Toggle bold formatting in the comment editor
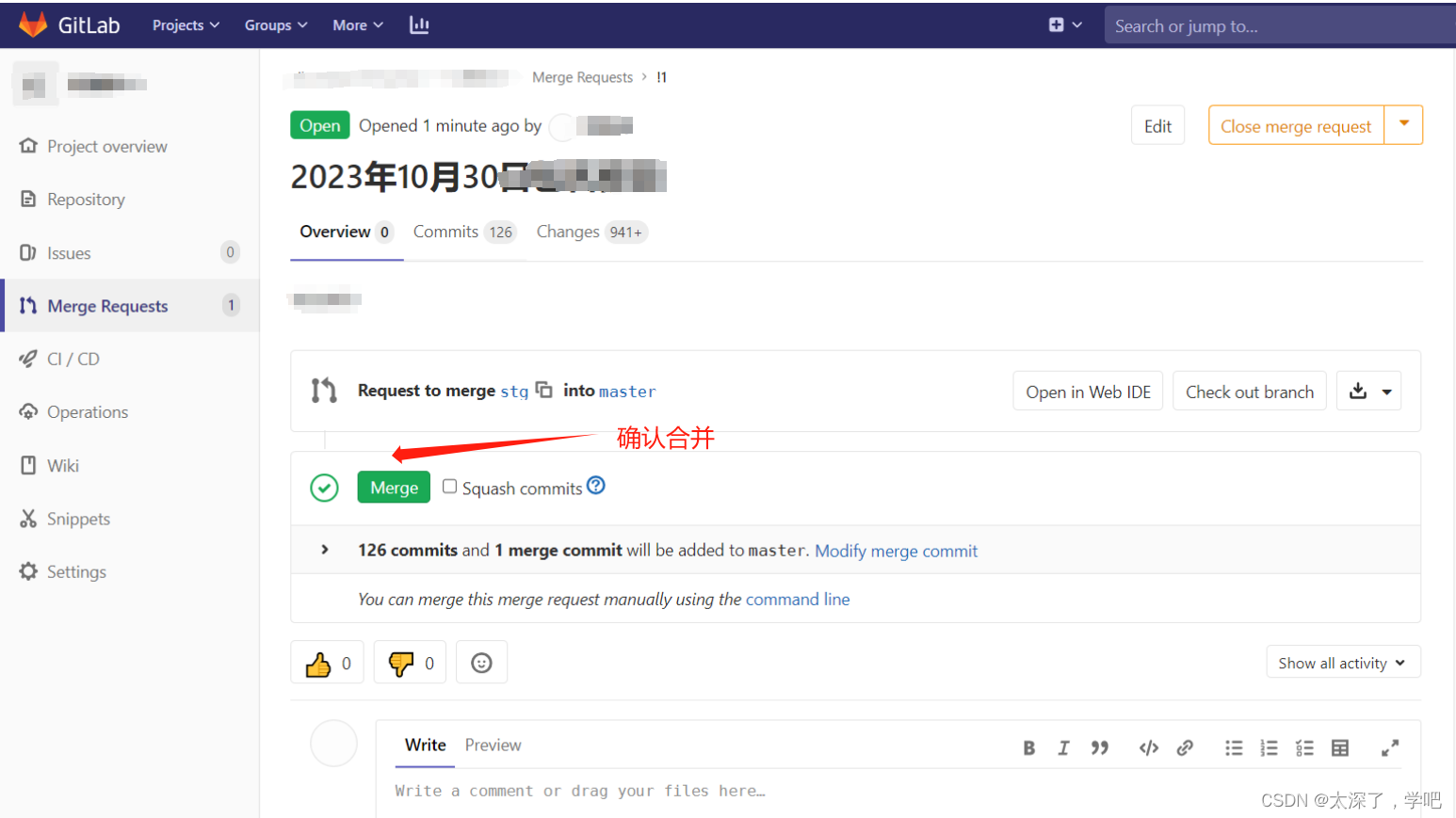Screen dimensions: 1456x818 (x=1028, y=747)
